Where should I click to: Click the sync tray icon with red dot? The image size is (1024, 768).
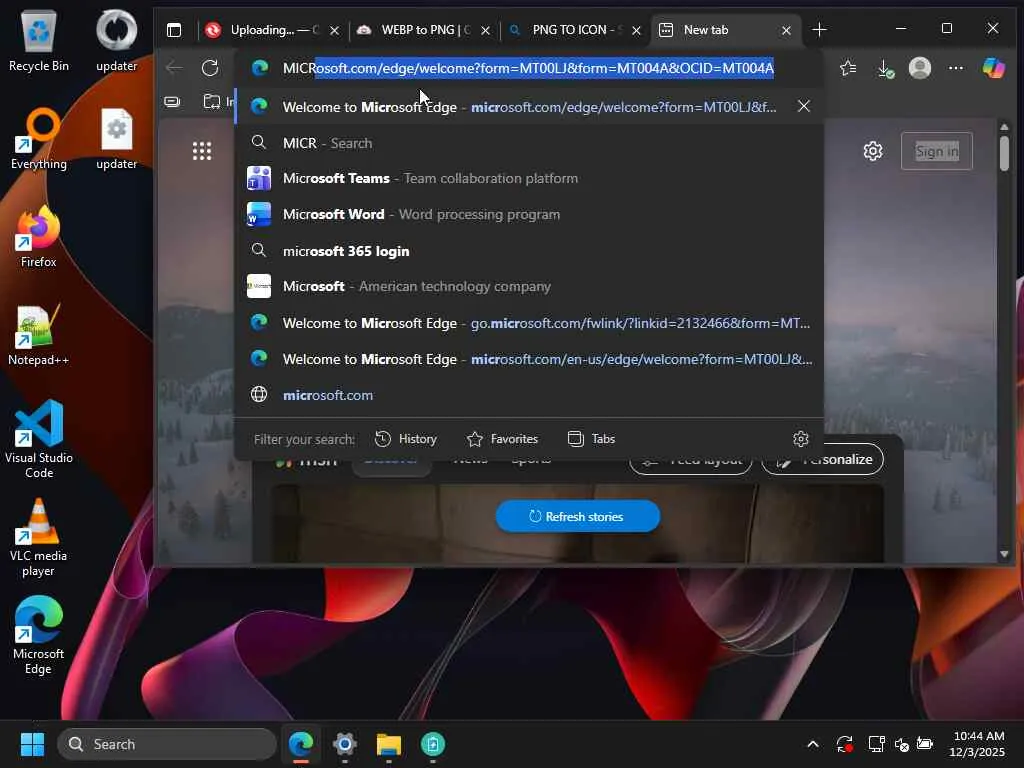click(x=844, y=744)
